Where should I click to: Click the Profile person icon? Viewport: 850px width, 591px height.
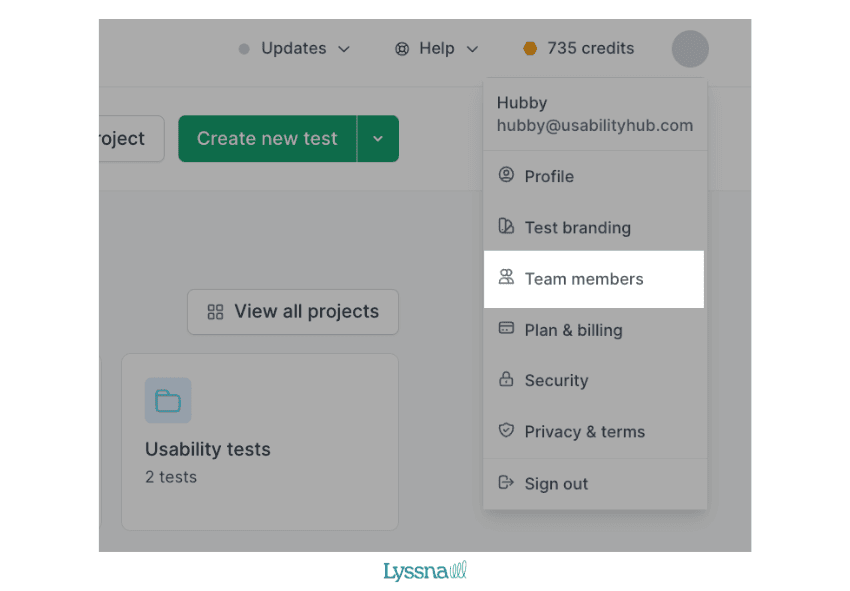click(x=506, y=175)
